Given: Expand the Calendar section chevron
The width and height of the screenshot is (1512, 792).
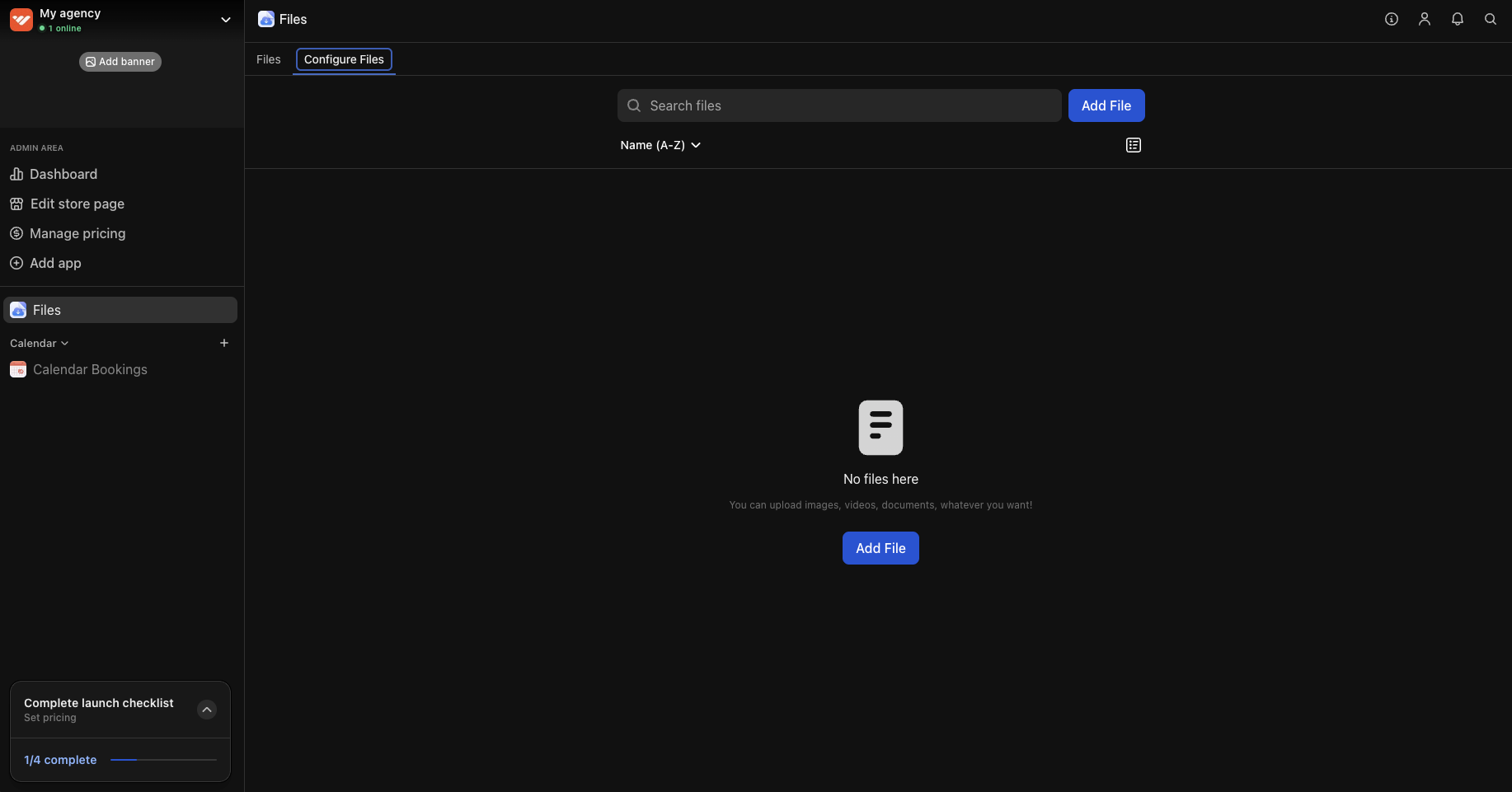Looking at the screenshot, I should (x=65, y=343).
